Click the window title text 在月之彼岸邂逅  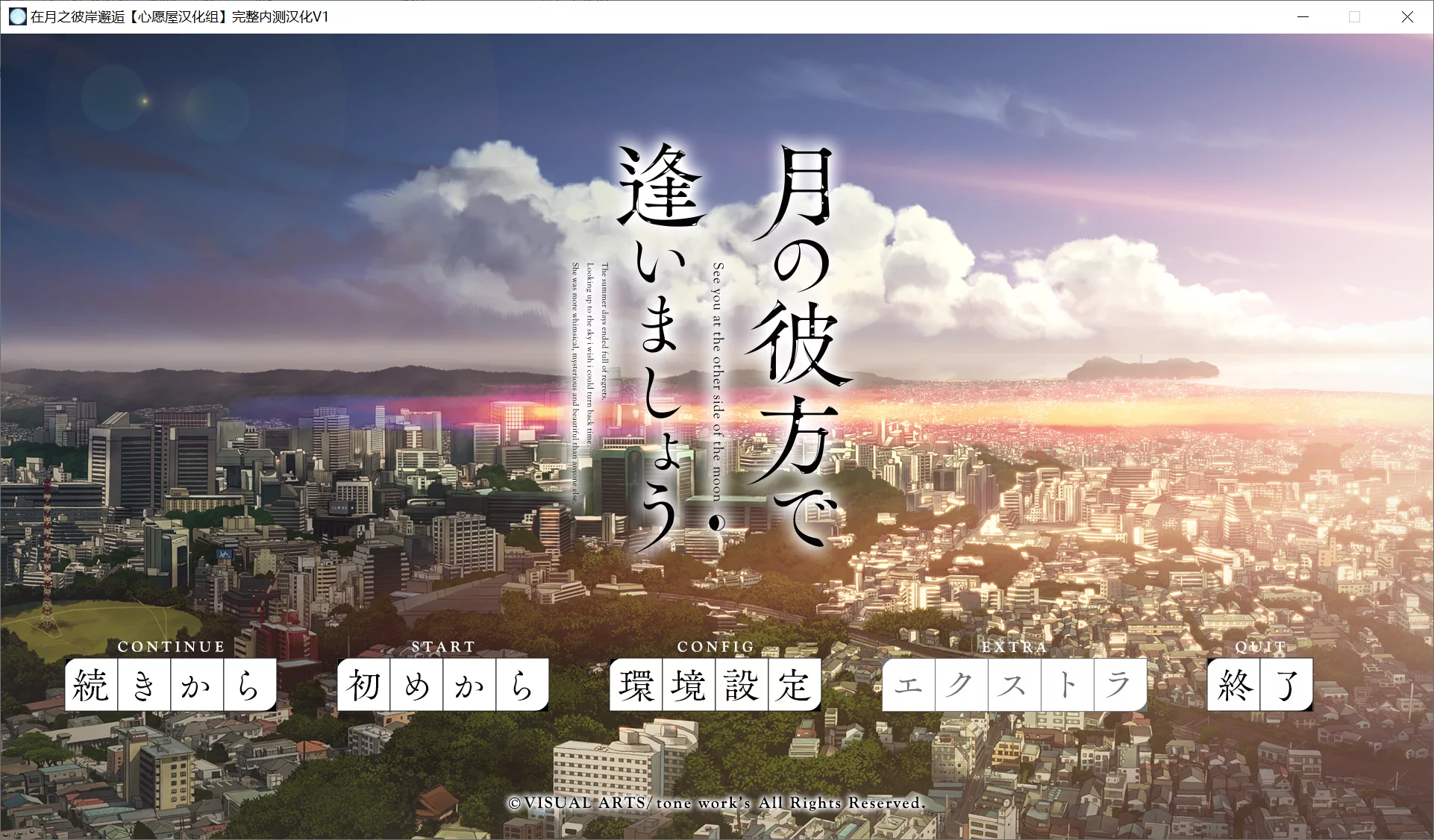pos(78,16)
